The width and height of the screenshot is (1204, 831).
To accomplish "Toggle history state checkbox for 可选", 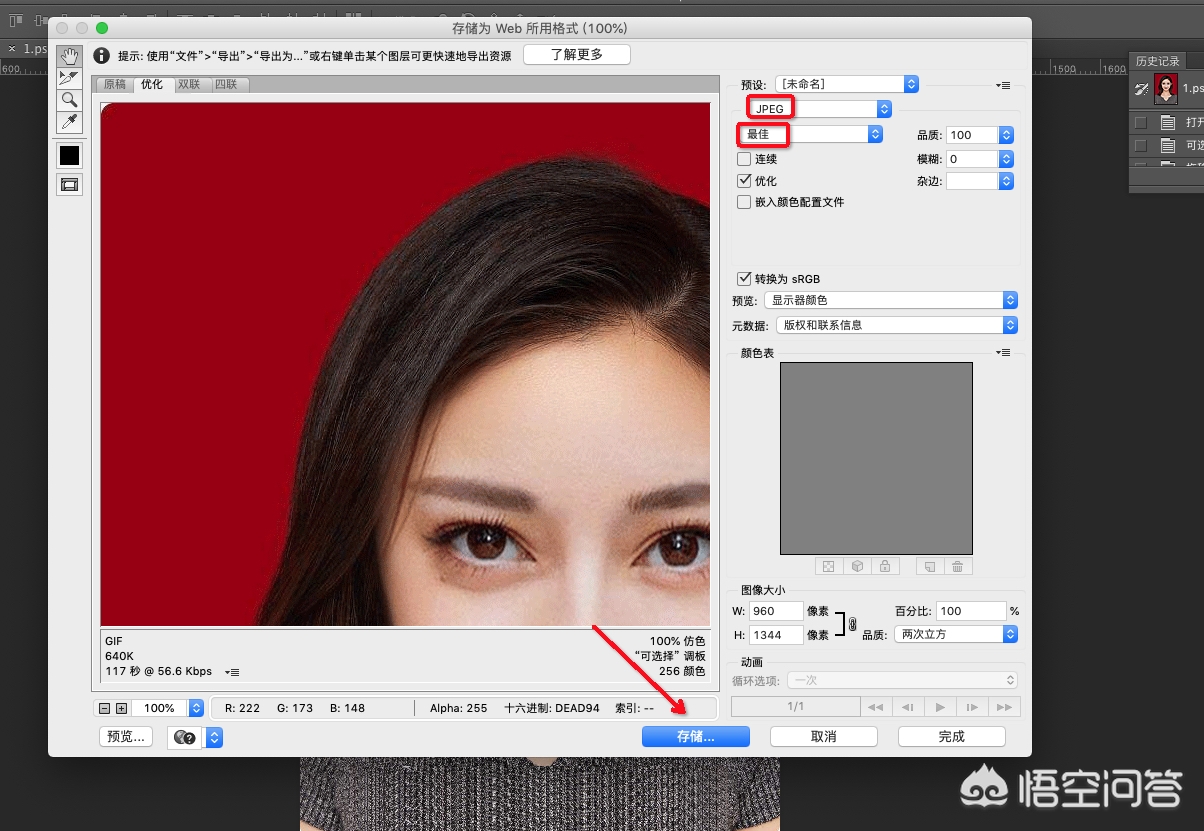I will point(1140,146).
